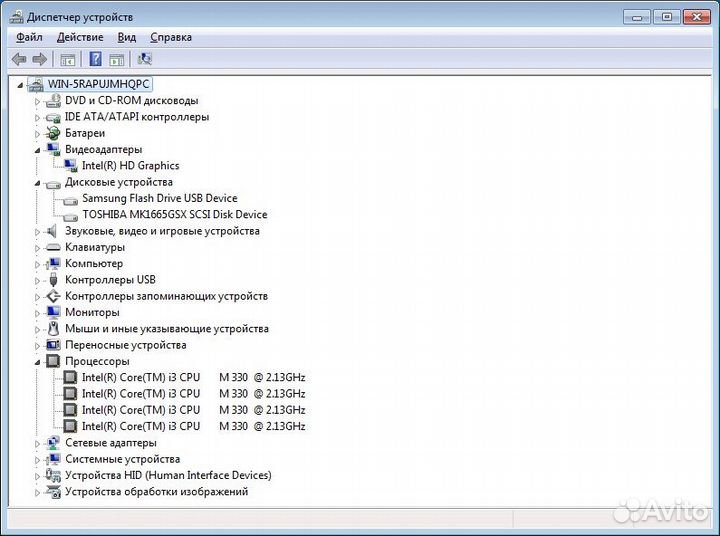Expand IDE ATA/ATAPI контроллеры node
The image size is (720, 536).
coord(38,118)
